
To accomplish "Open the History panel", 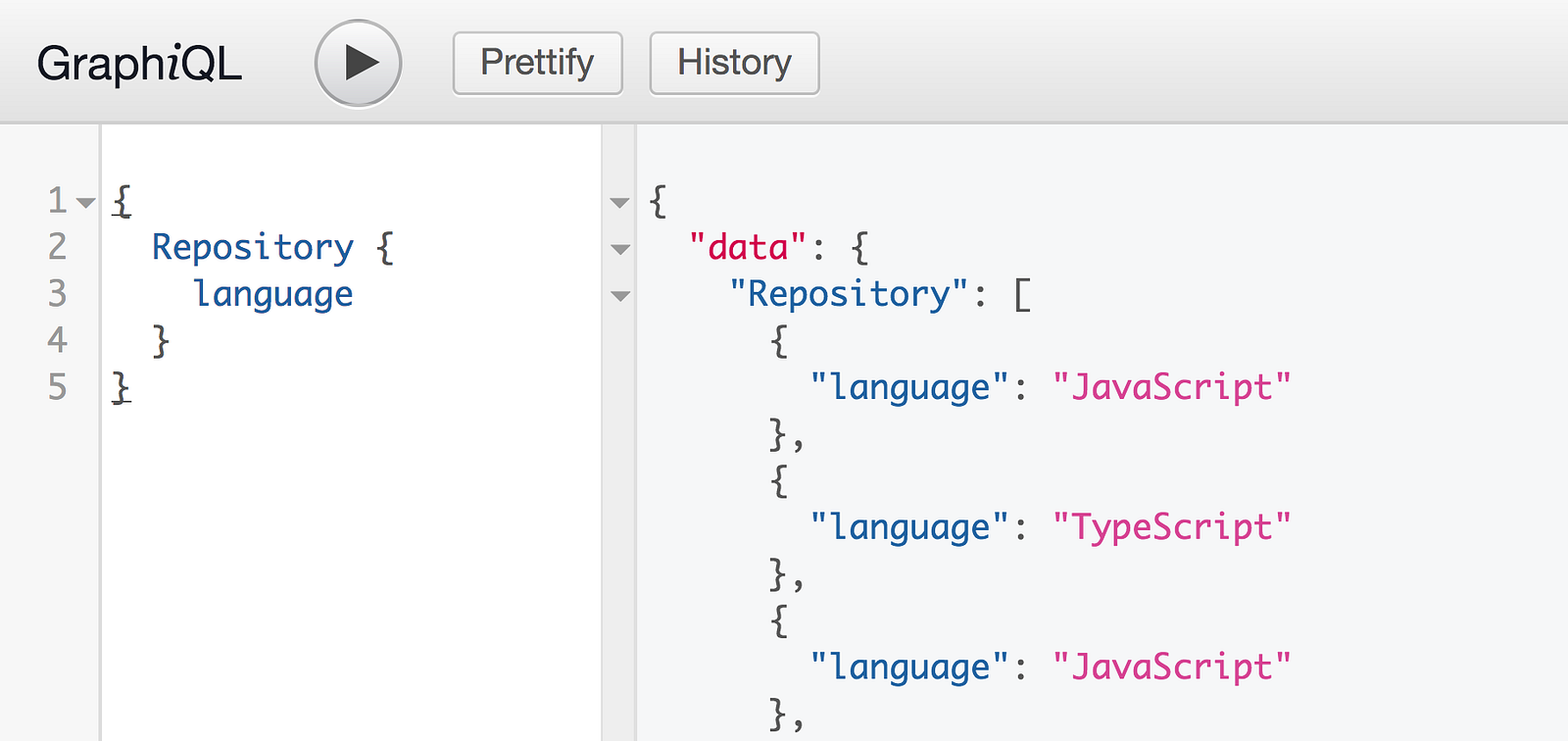I will coord(734,64).
